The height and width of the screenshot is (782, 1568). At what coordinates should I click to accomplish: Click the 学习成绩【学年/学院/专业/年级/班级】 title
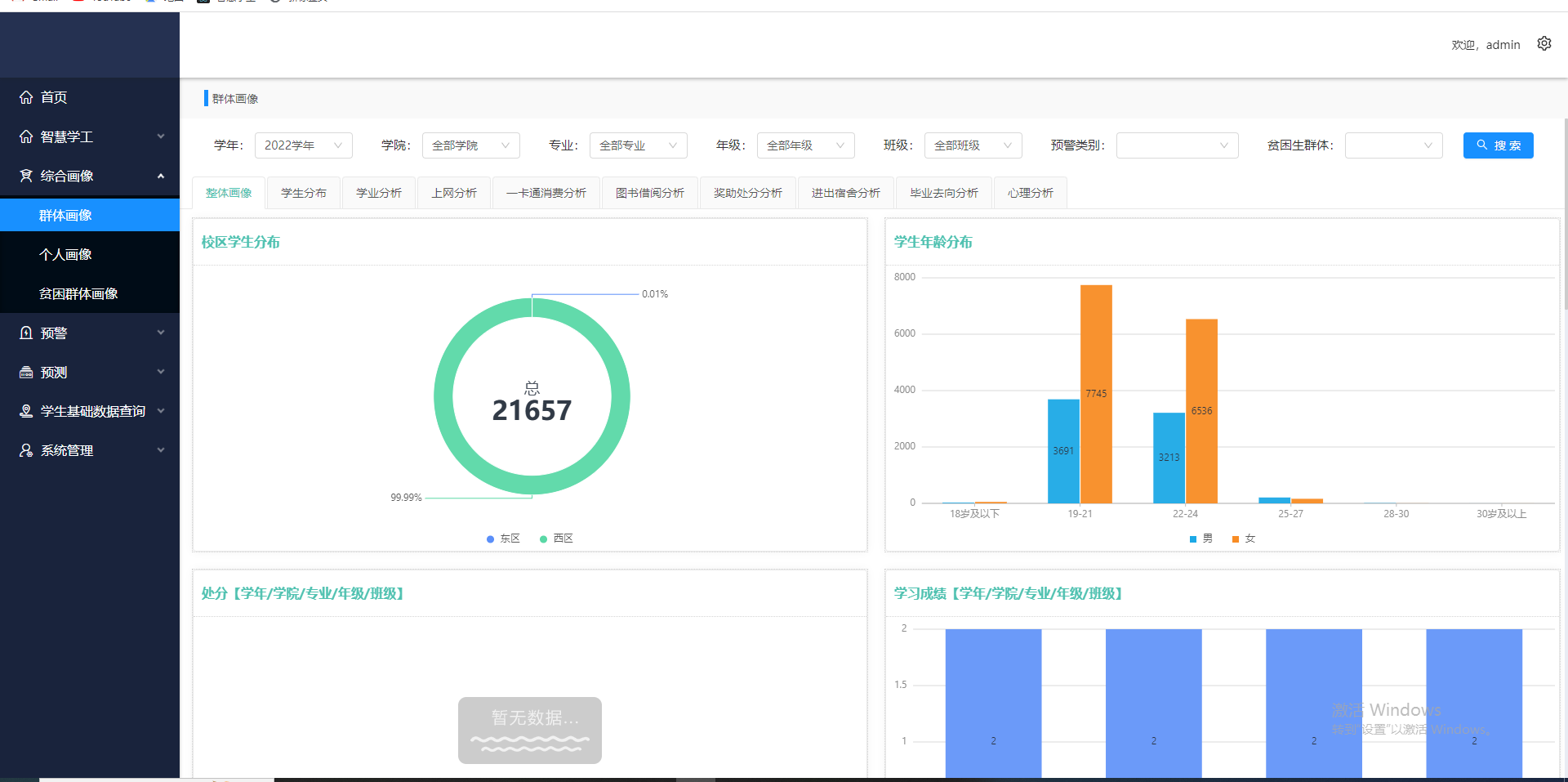pos(1010,593)
